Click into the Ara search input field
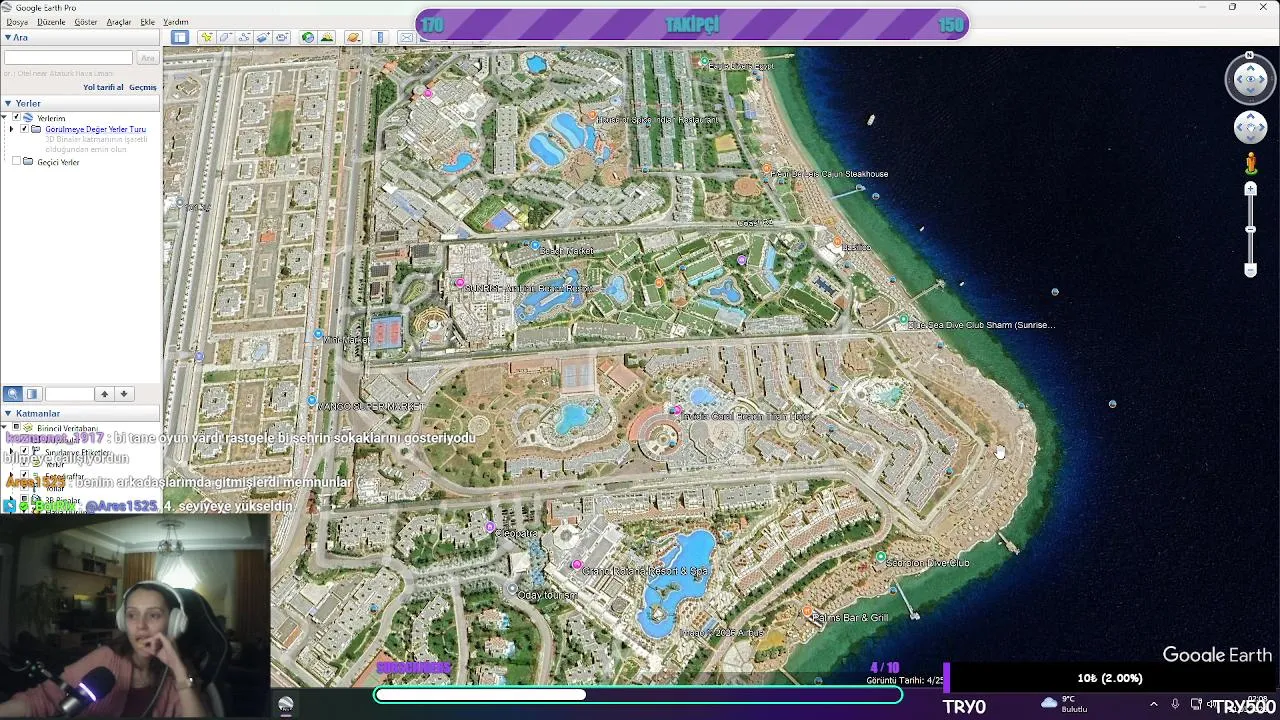The width and height of the screenshot is (1280, 720). click(68, 58)
